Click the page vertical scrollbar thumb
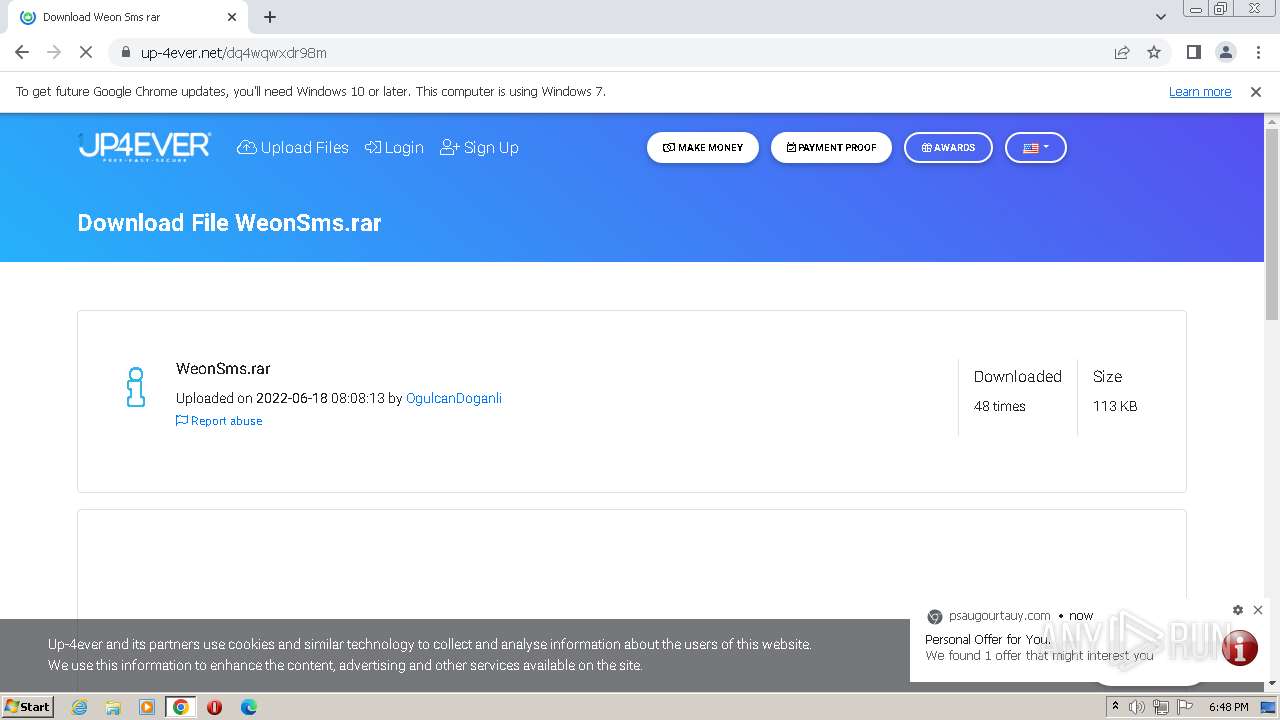Screen dimensions: 1280x720 tap(1272, 224)
